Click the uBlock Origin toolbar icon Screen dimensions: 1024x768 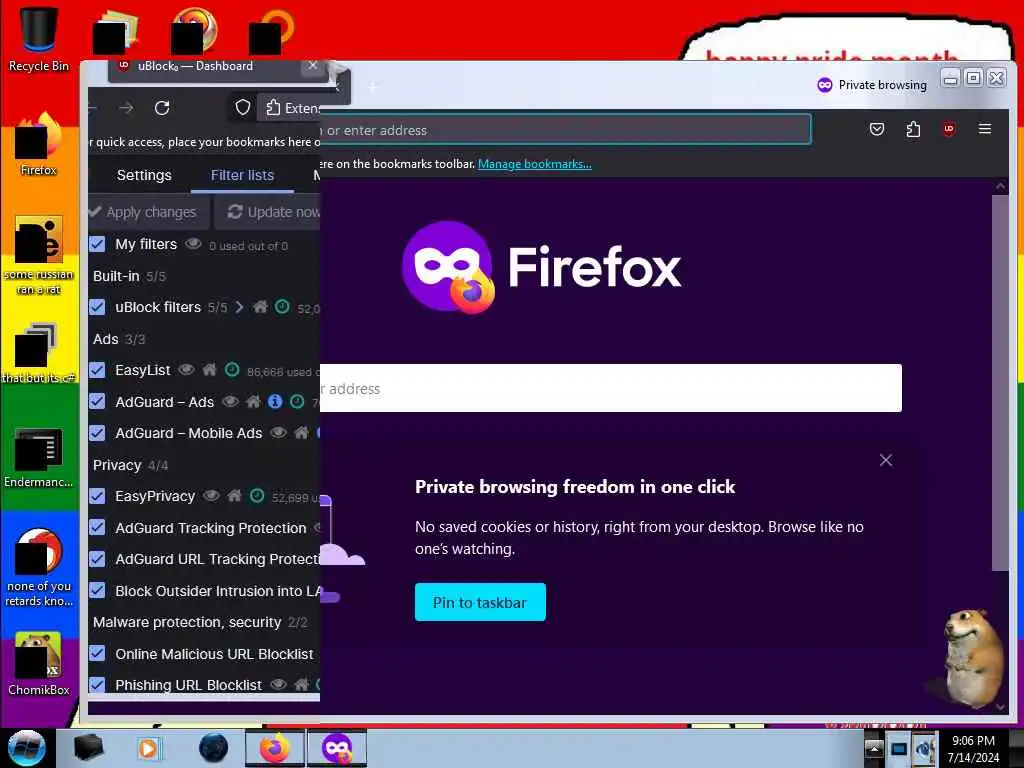coord(949,129)
